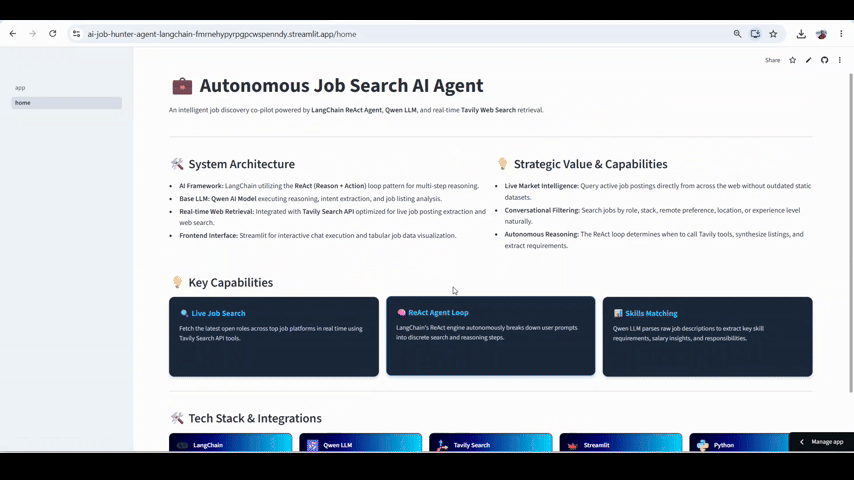The width and height of the screenshot is (854, 480).
Task: Bookmark this page with star icon
Action: click(x=773, y=34)
